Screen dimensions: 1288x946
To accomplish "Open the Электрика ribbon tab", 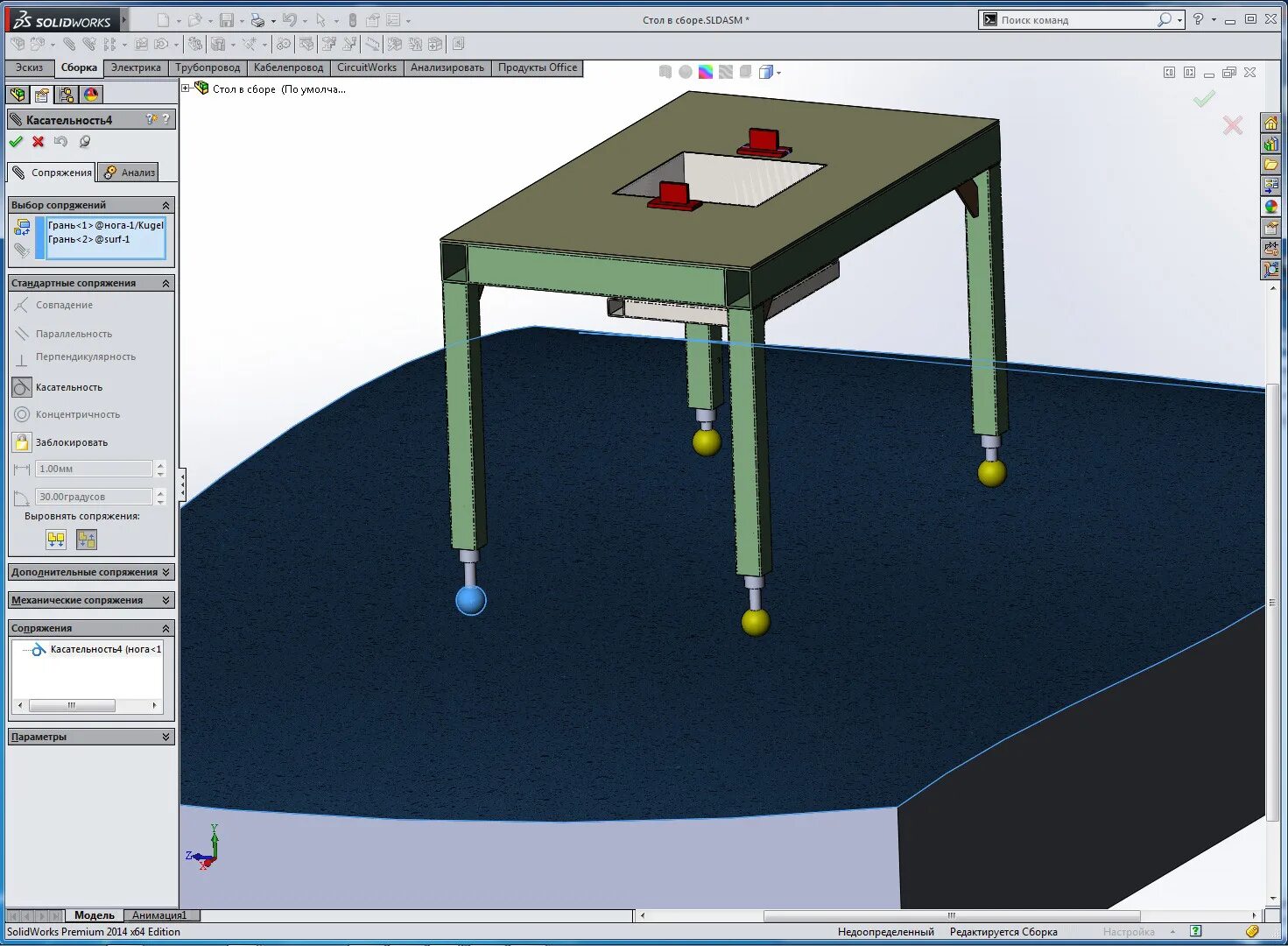I will [x=136, y=67].
